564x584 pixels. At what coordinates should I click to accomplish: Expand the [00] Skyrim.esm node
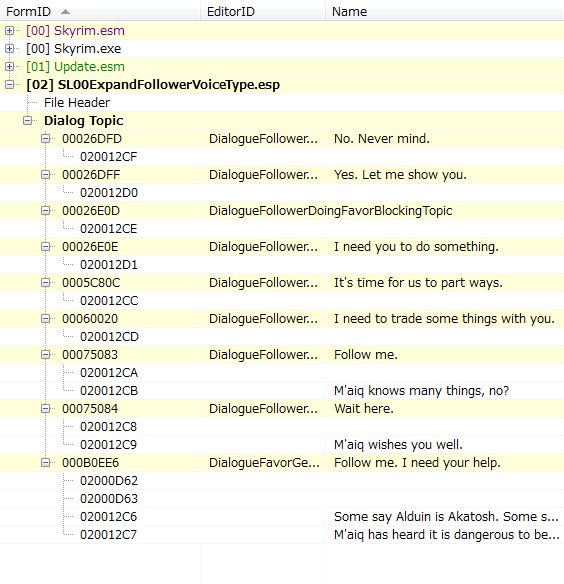(x=9, y=31)
